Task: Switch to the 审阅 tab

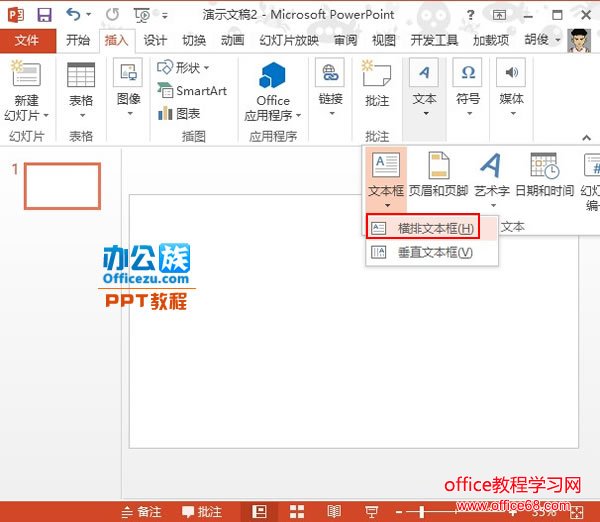Action: pyautogui.click(x=346, y=40)
